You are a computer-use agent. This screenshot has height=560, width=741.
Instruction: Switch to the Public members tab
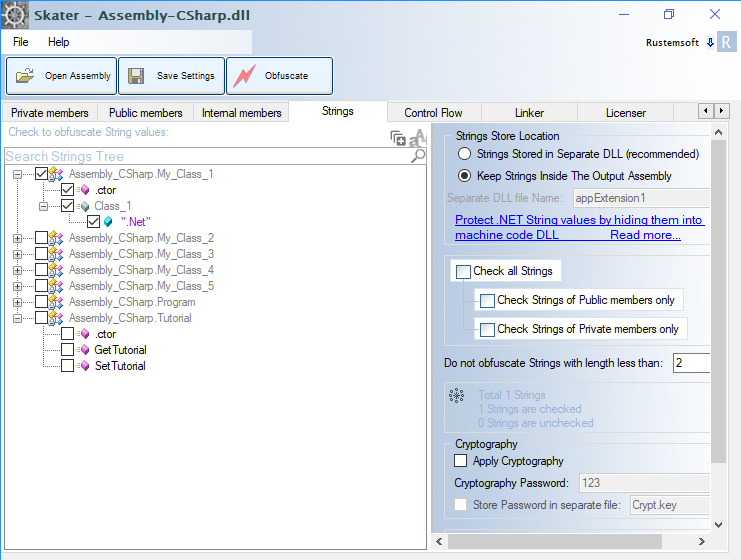point(146,113)
